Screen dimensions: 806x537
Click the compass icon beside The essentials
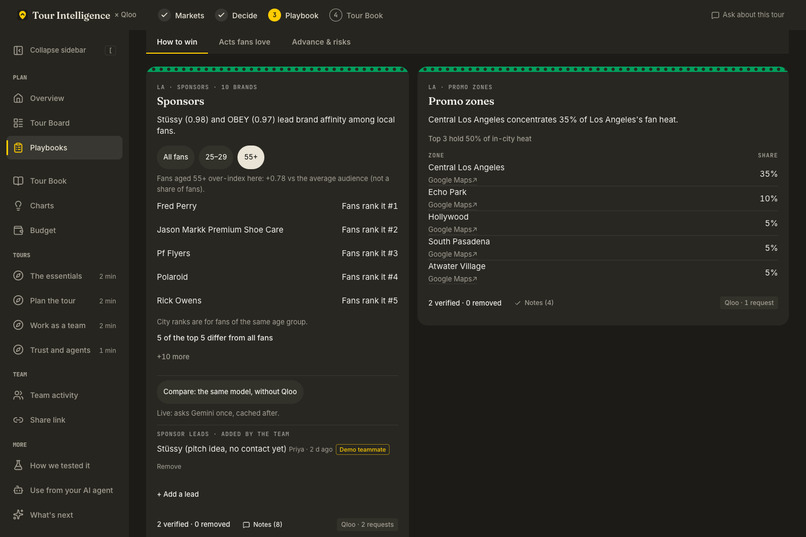18,276
